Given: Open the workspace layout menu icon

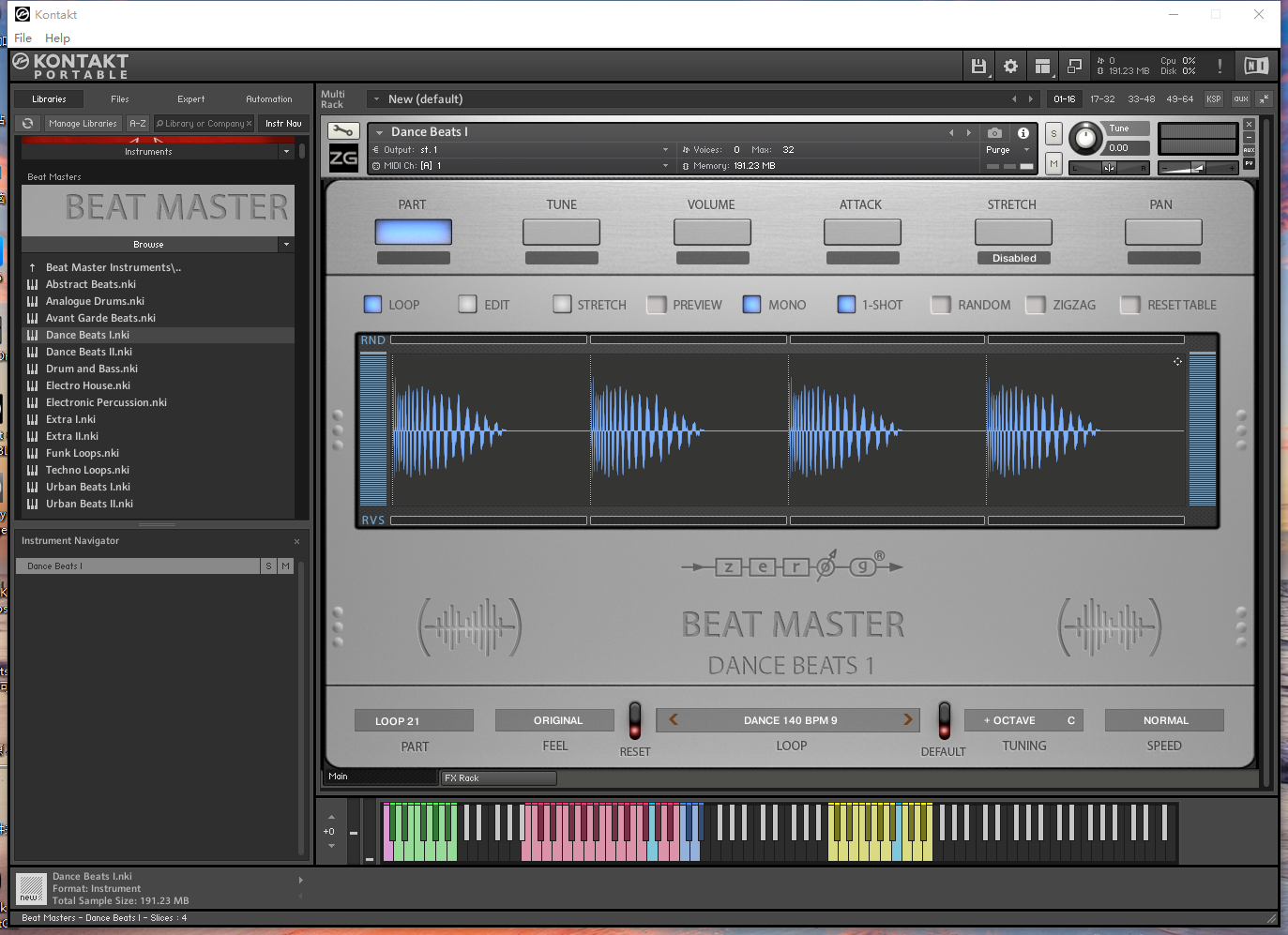Looking at the screenshot, I should point(1042,66).
